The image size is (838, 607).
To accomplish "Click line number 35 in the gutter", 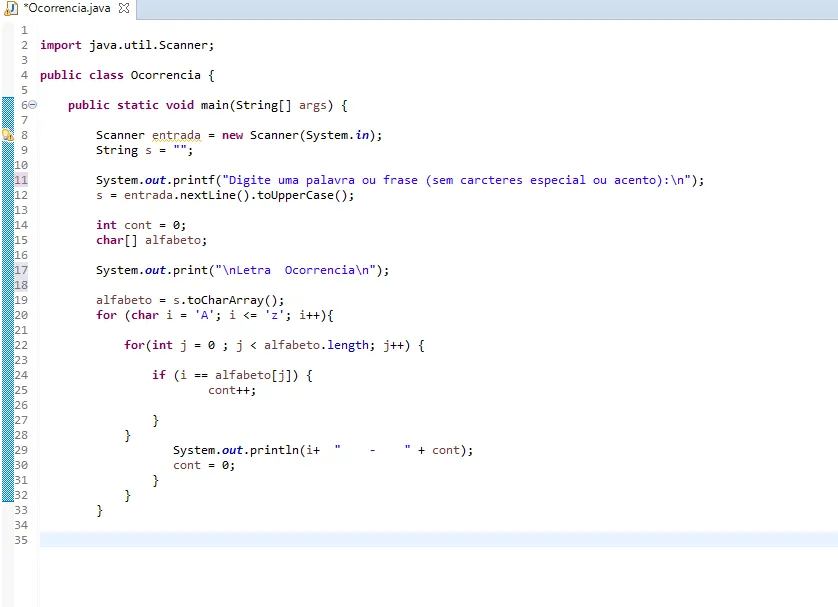I will pyautogui.click(x=21, y=540).
